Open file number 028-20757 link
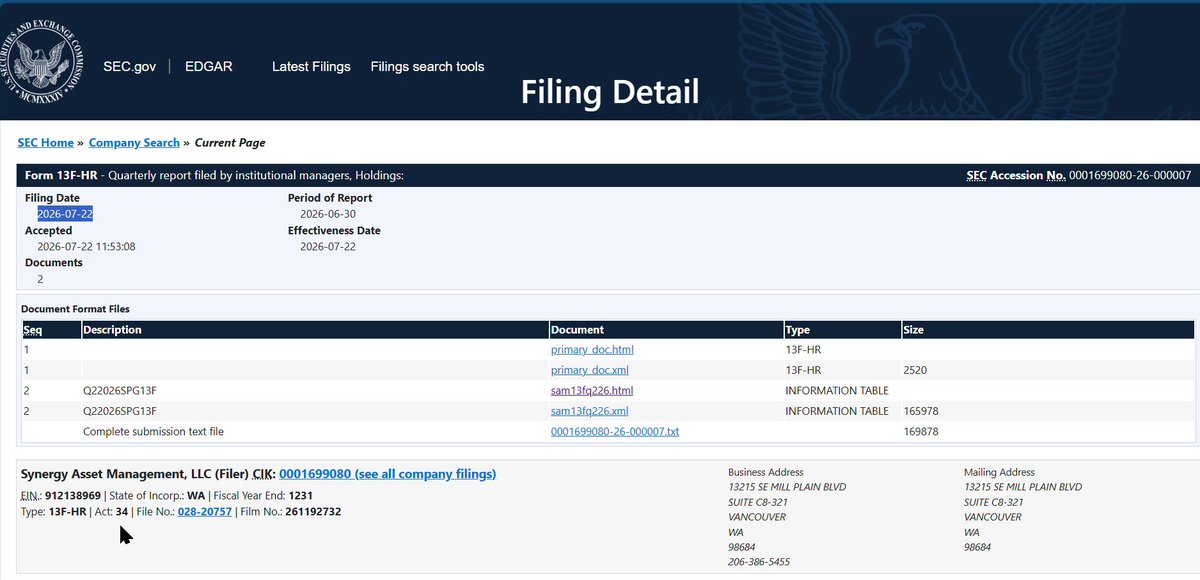 tap(205, 512)
